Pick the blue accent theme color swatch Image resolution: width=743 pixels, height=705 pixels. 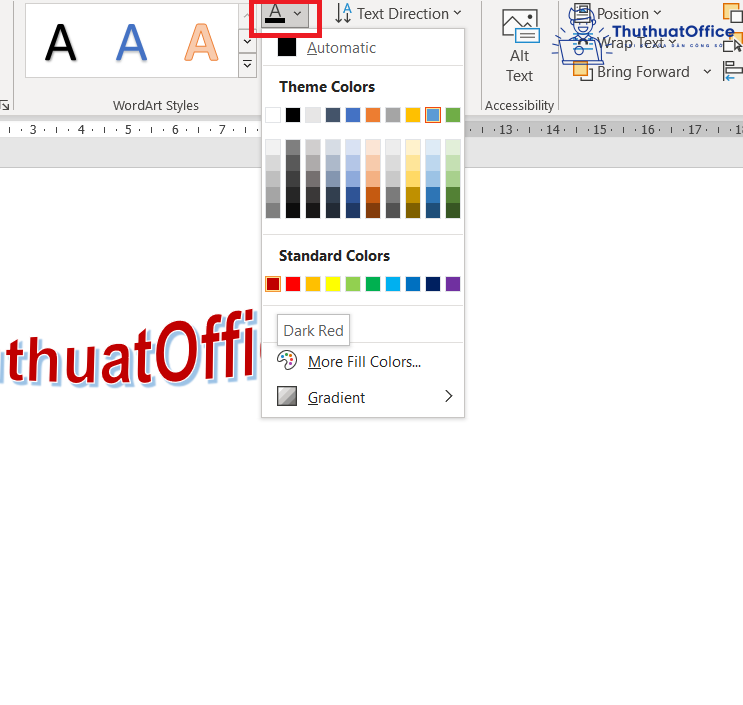[353, 115]
